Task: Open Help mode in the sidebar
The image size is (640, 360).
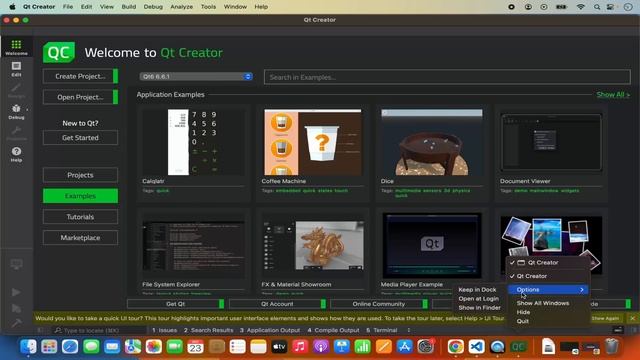Action: [x=16, y=154]
